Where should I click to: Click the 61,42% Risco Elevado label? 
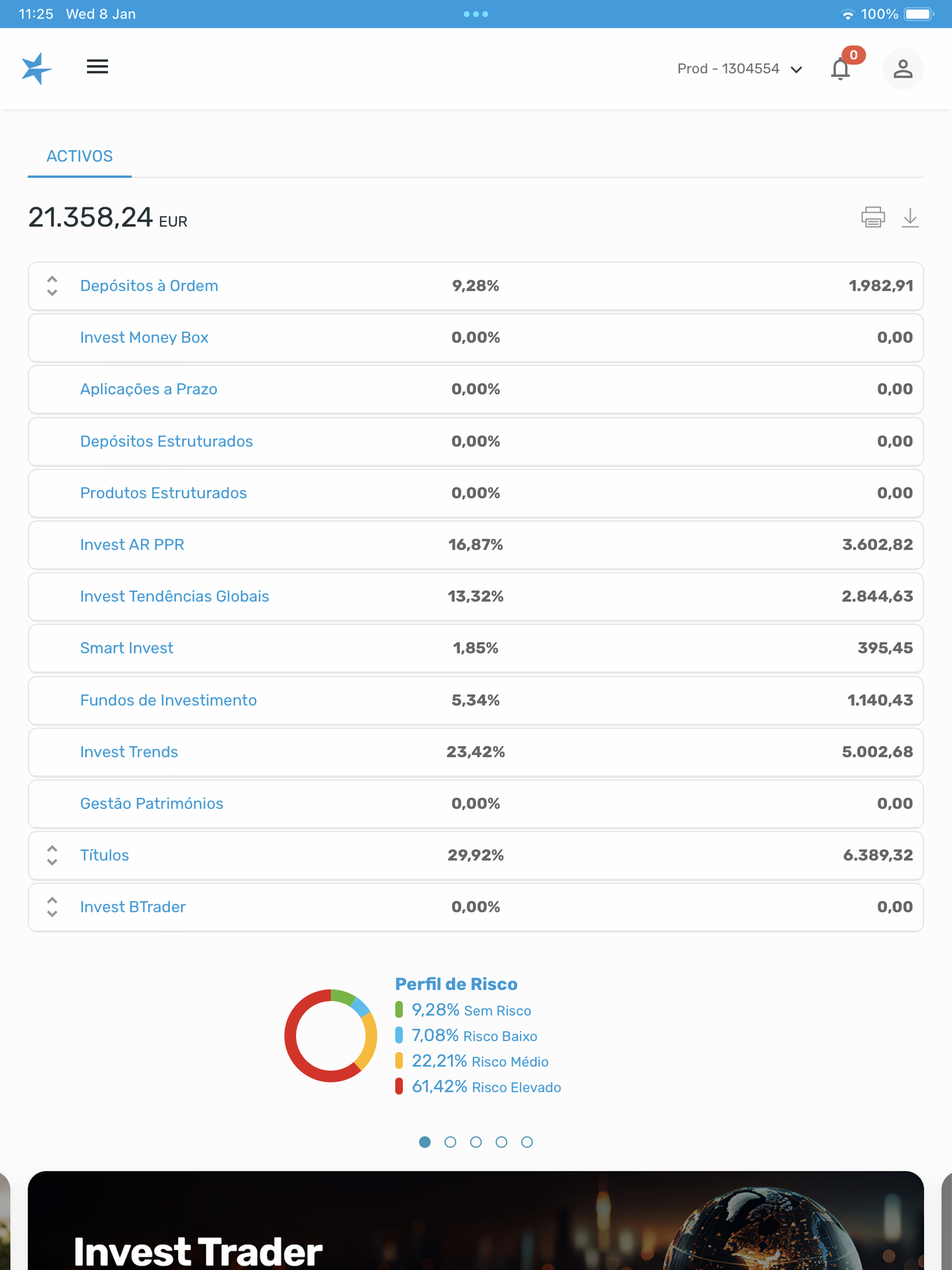point(486,1086)
